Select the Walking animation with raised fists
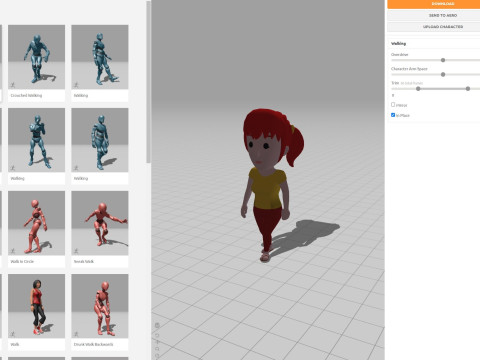Image resolution: width=480 pixels, height=360 pixels. point(36,140)
